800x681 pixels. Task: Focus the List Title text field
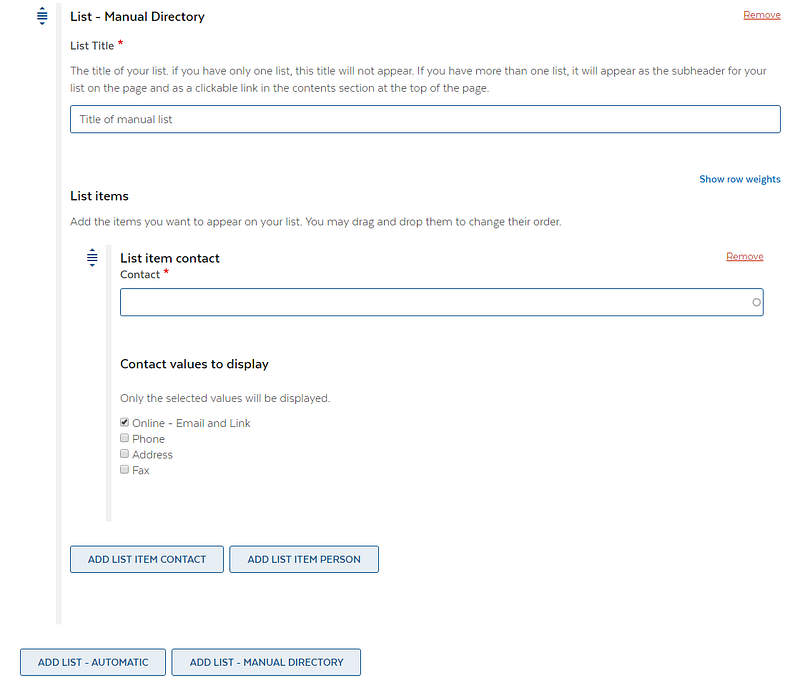425,120
